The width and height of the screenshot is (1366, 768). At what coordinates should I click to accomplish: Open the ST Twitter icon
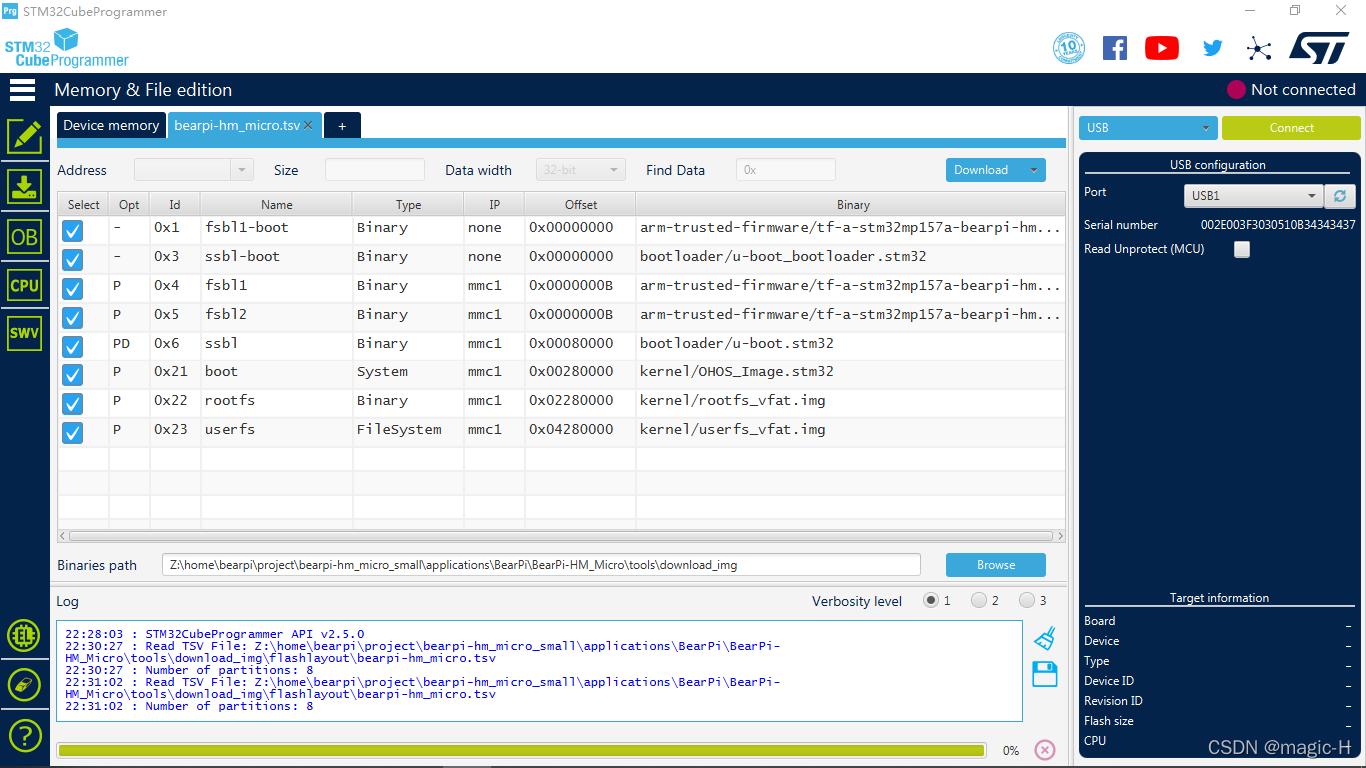(x=1213, y=48)
